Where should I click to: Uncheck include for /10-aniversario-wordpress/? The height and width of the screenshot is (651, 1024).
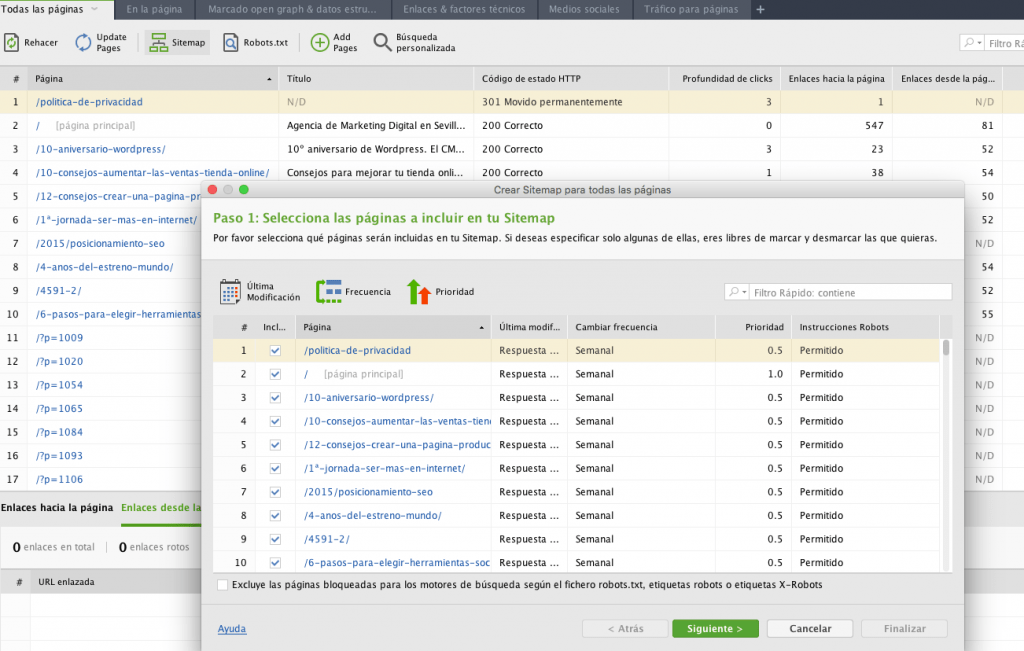point(275,398)
